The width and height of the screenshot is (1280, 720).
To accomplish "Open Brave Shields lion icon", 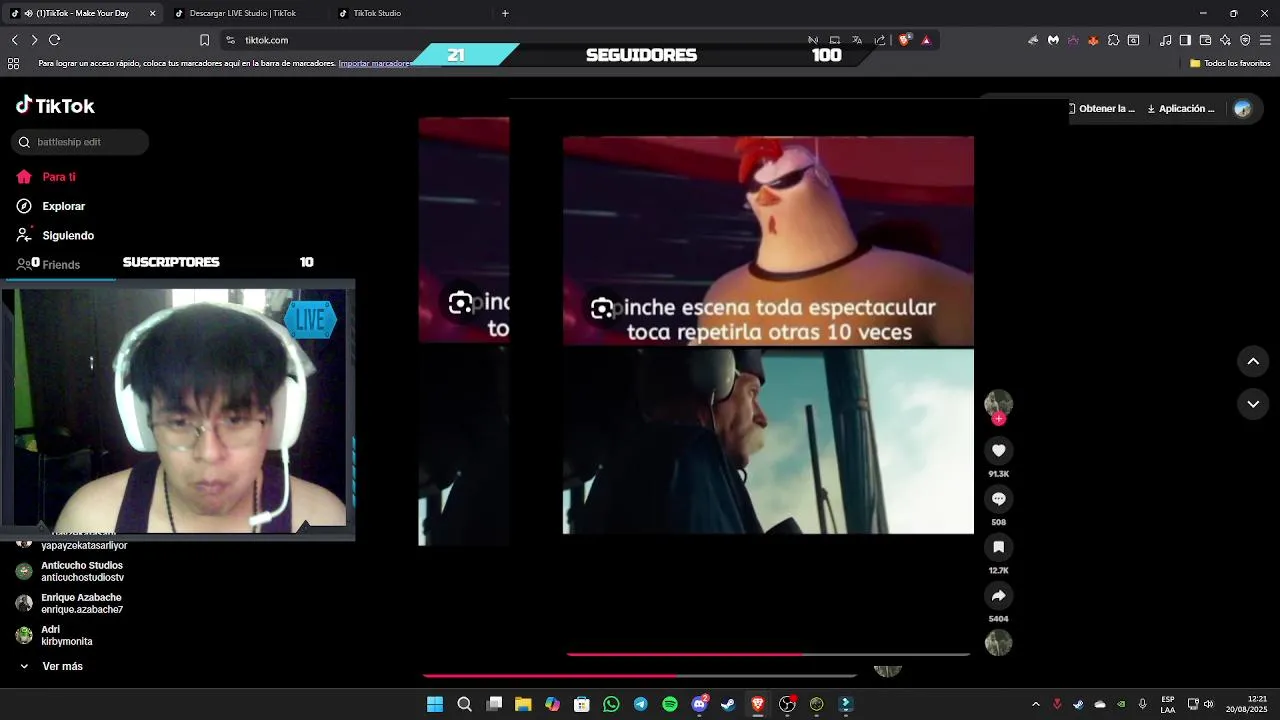I will click(x=904, y=40).
